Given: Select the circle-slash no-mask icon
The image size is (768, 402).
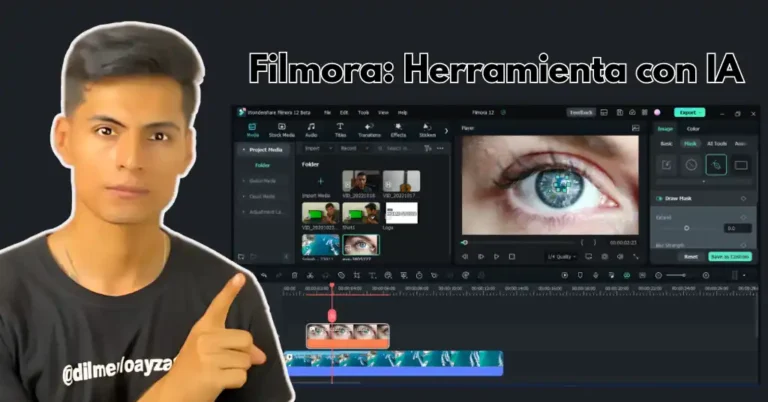Looking at the screenshot, I should point(691,165).
